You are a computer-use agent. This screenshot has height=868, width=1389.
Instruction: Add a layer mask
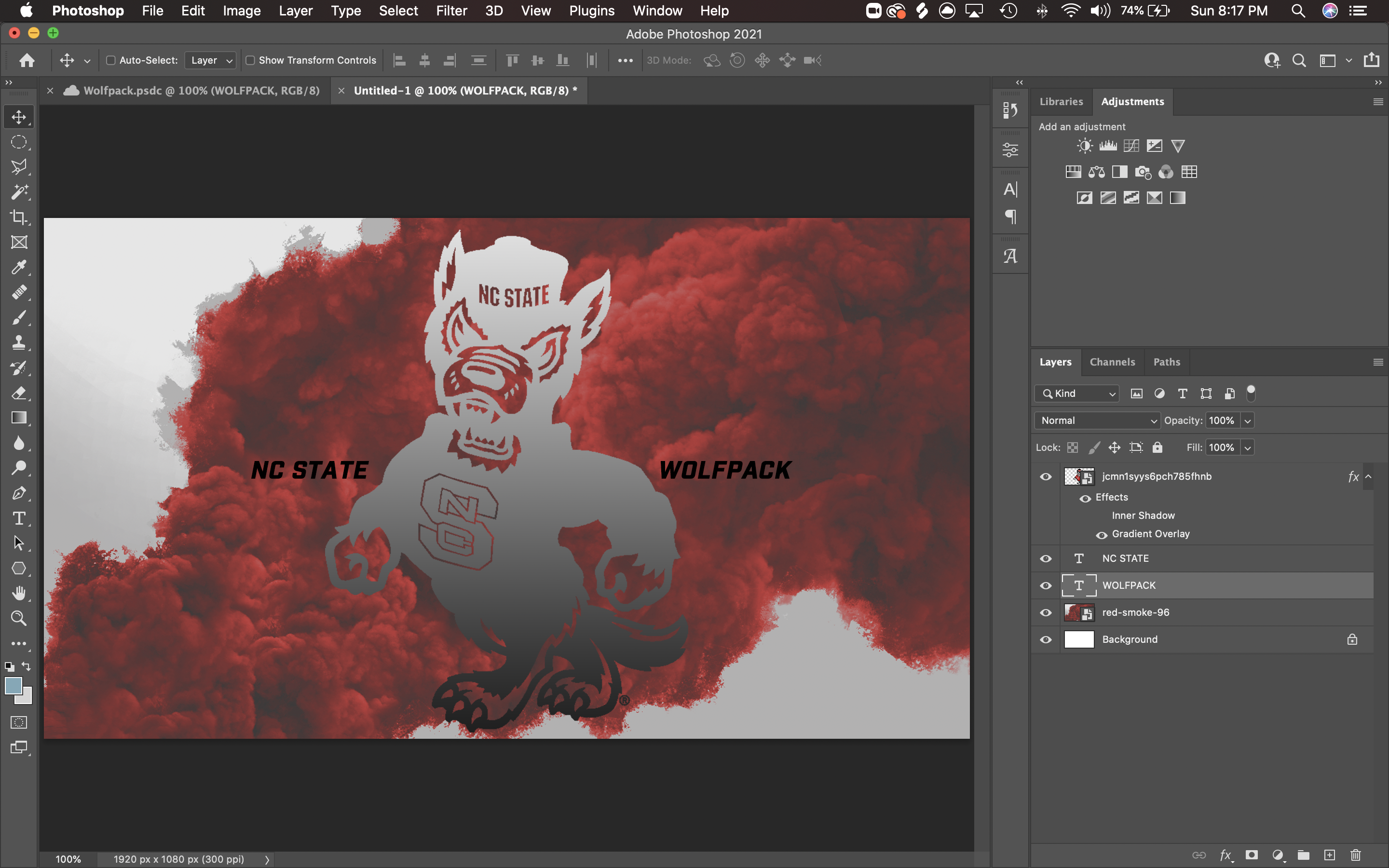(x=1252, y=855)
